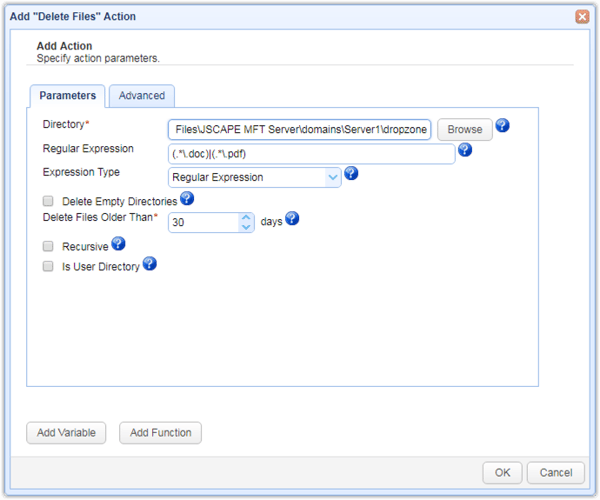Click the Is User Directory label

coord(101,266)
